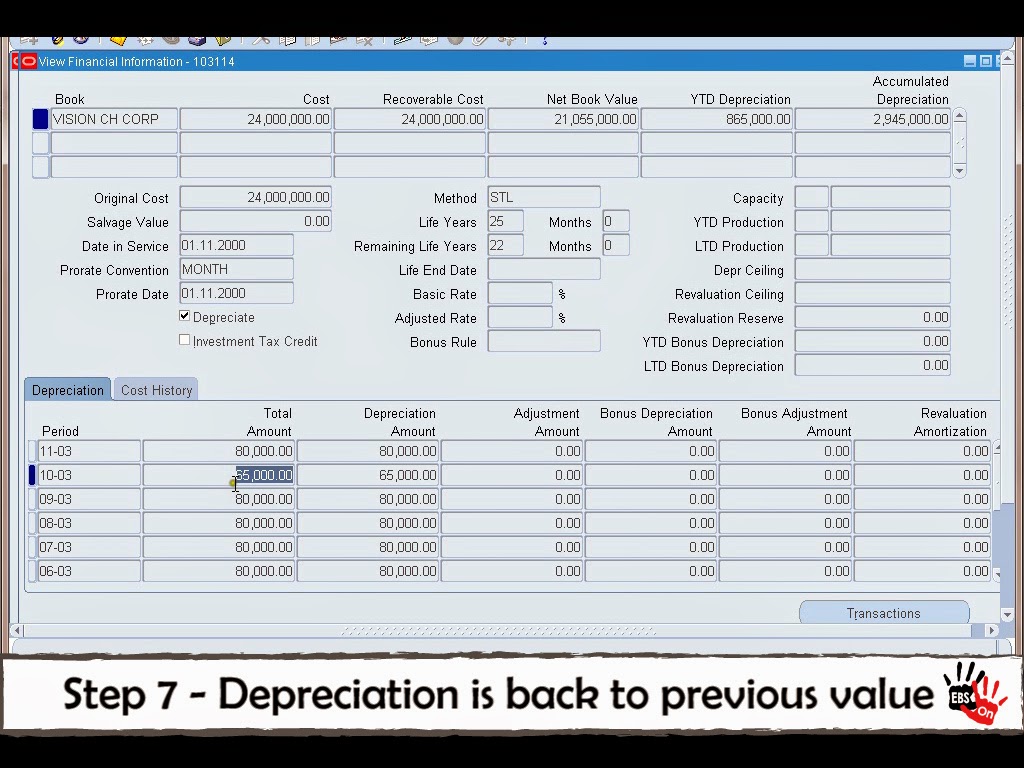
Task: Switch to the Cost History tab
Action: point(156,390)
